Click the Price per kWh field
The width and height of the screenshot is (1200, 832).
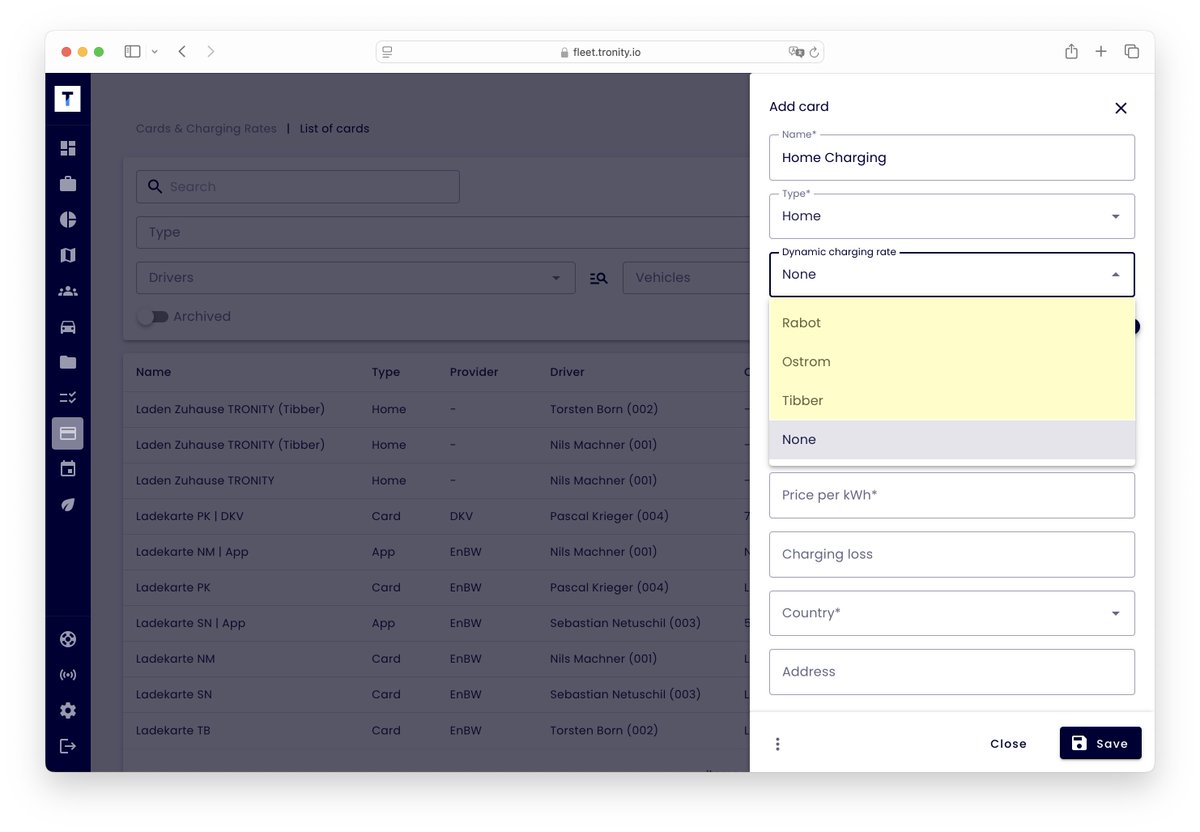click(952, 495)
